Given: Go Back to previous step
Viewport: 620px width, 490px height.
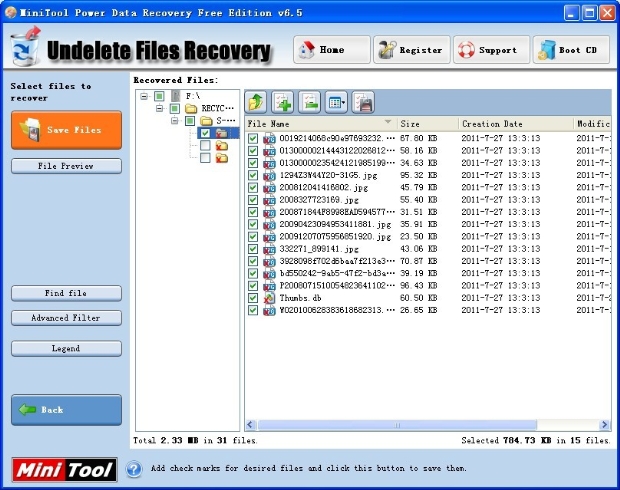Looking at the screenshot, I should (66, 410).
